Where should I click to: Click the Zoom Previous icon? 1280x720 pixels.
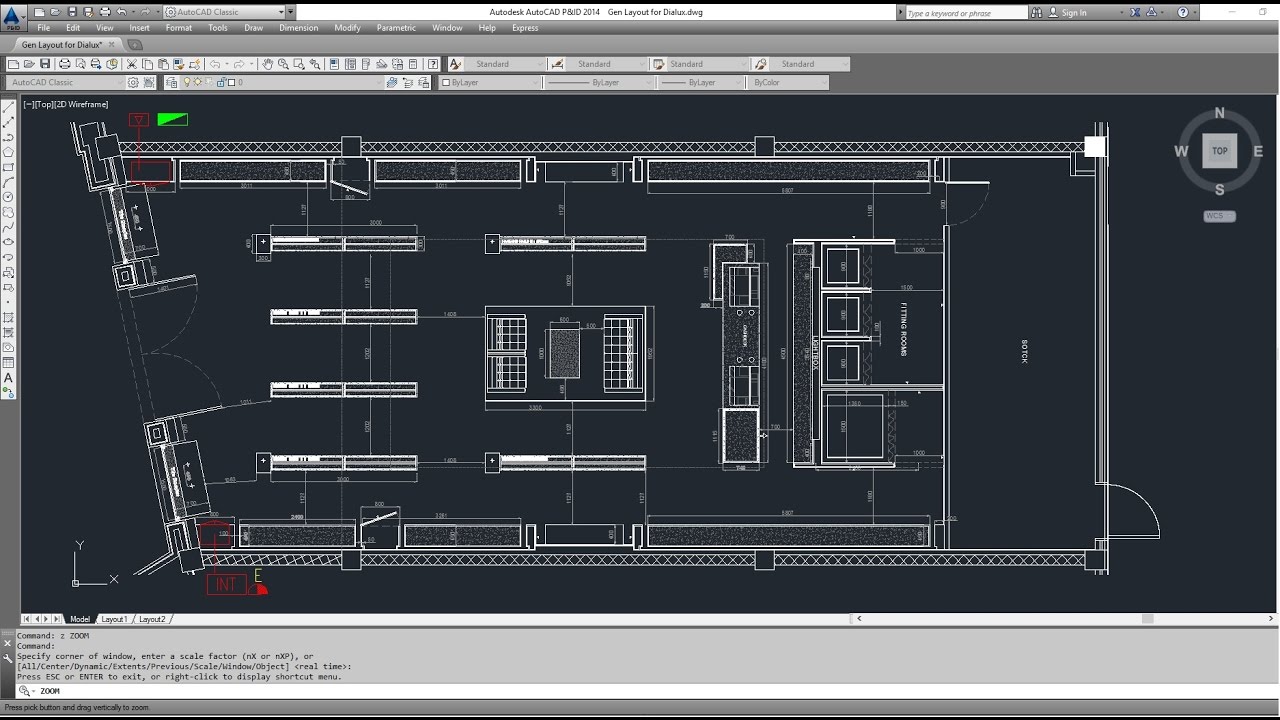pos(316,64)
